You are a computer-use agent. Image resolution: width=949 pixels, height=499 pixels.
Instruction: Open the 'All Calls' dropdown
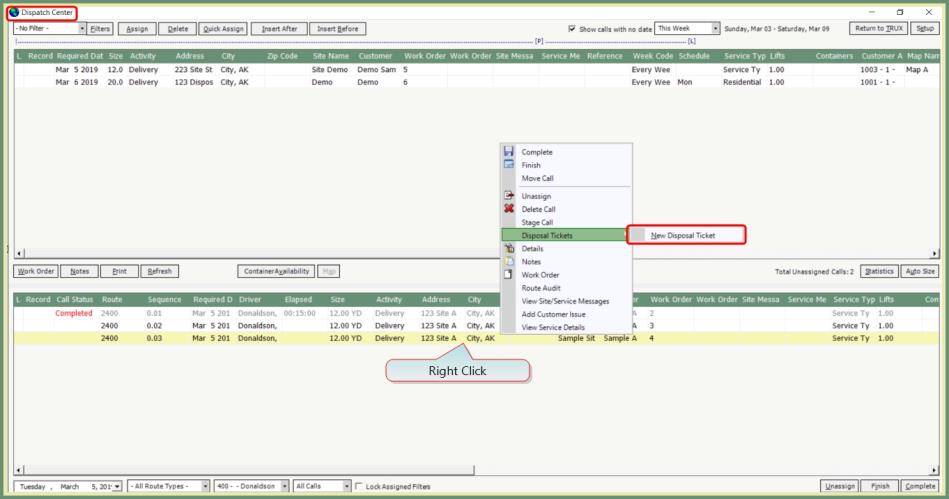(347, 486)
